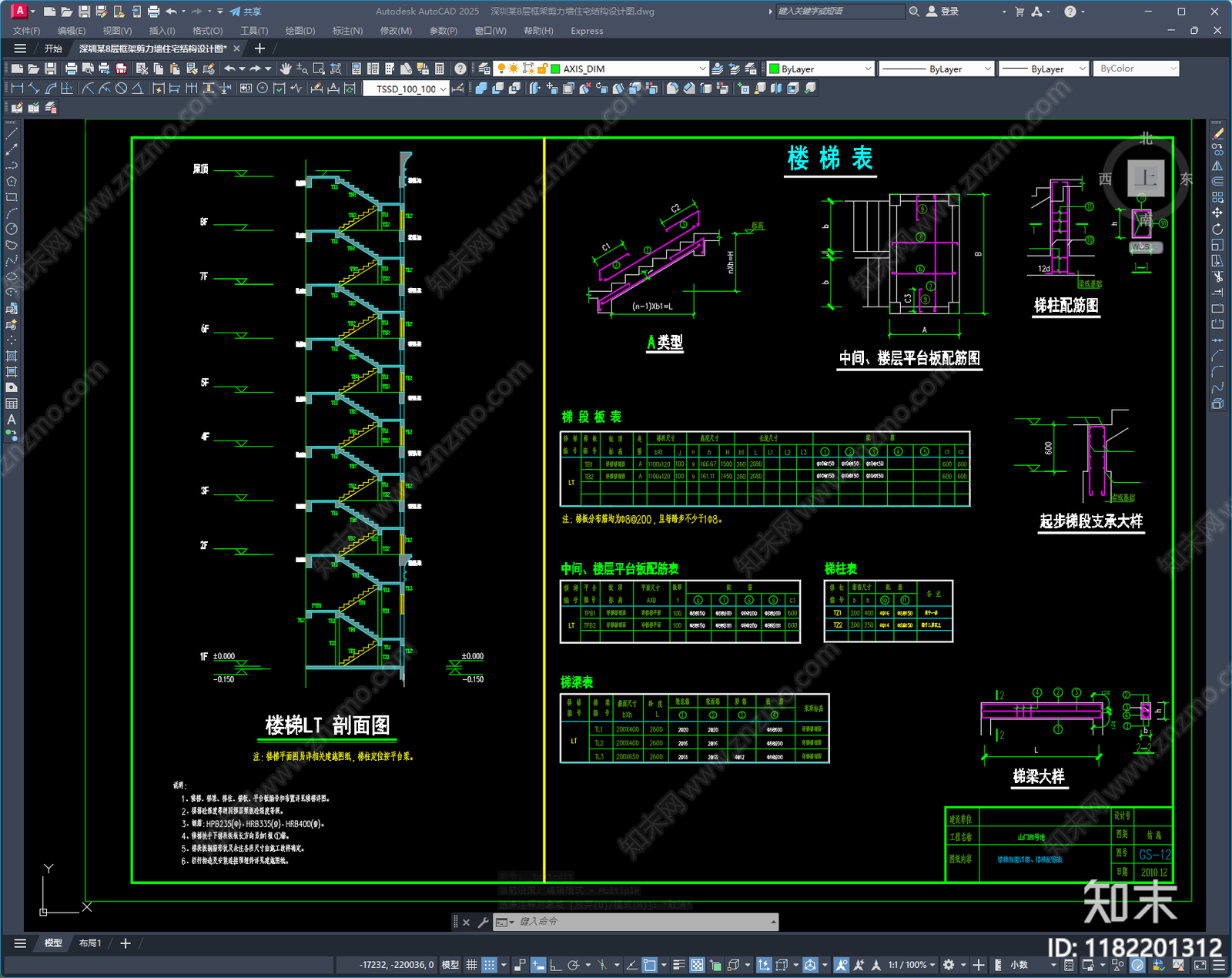Viewport: 1232px width, 978px height.
Task: Open annotation scale 1:1 / 100% dropdown
Action: pos(912,965)
